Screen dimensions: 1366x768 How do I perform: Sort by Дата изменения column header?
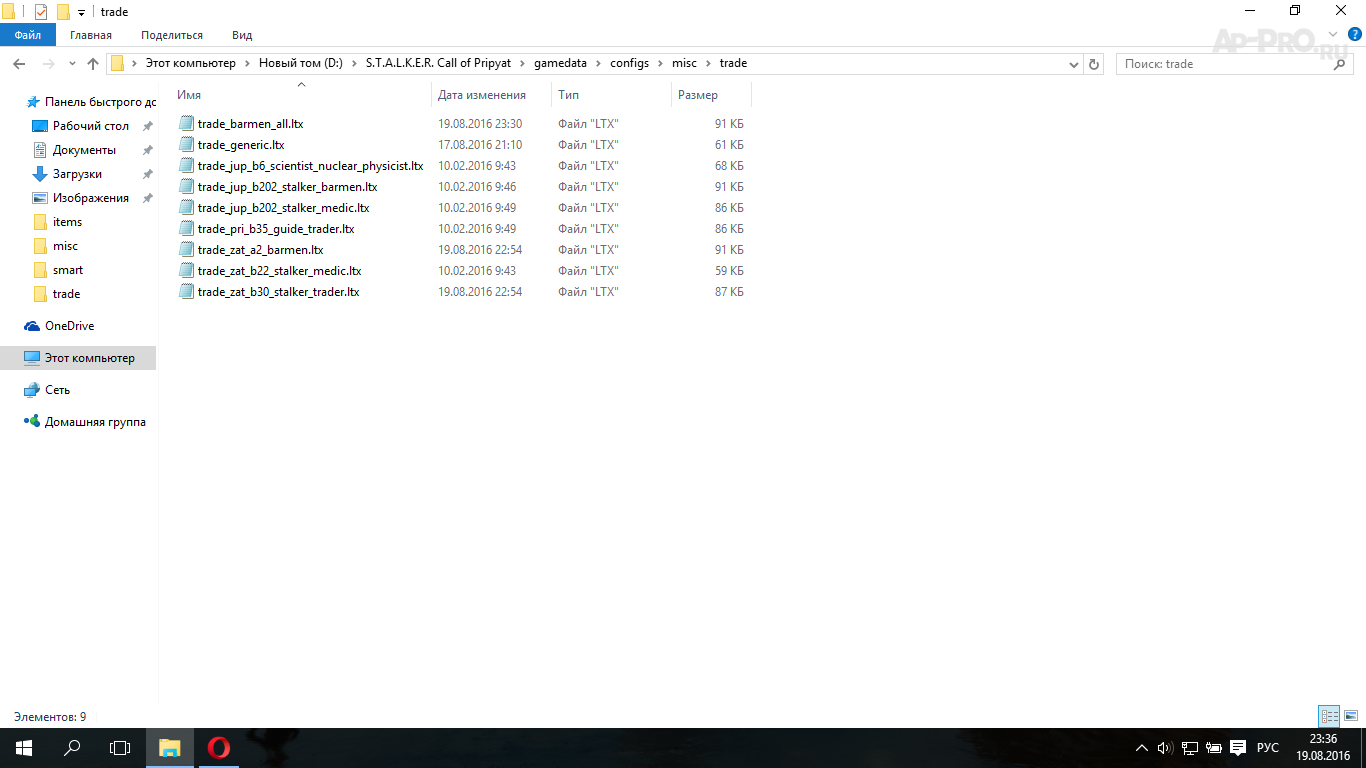492,95
